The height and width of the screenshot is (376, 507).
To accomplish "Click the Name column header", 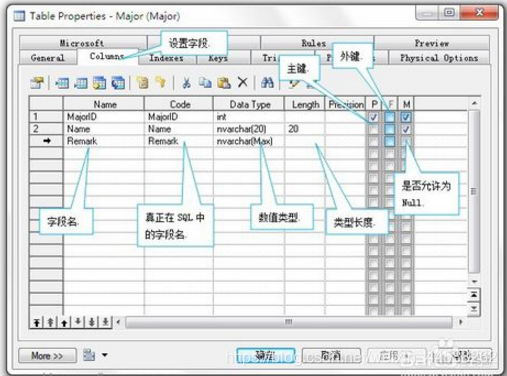I will click(x=104, y=105).
